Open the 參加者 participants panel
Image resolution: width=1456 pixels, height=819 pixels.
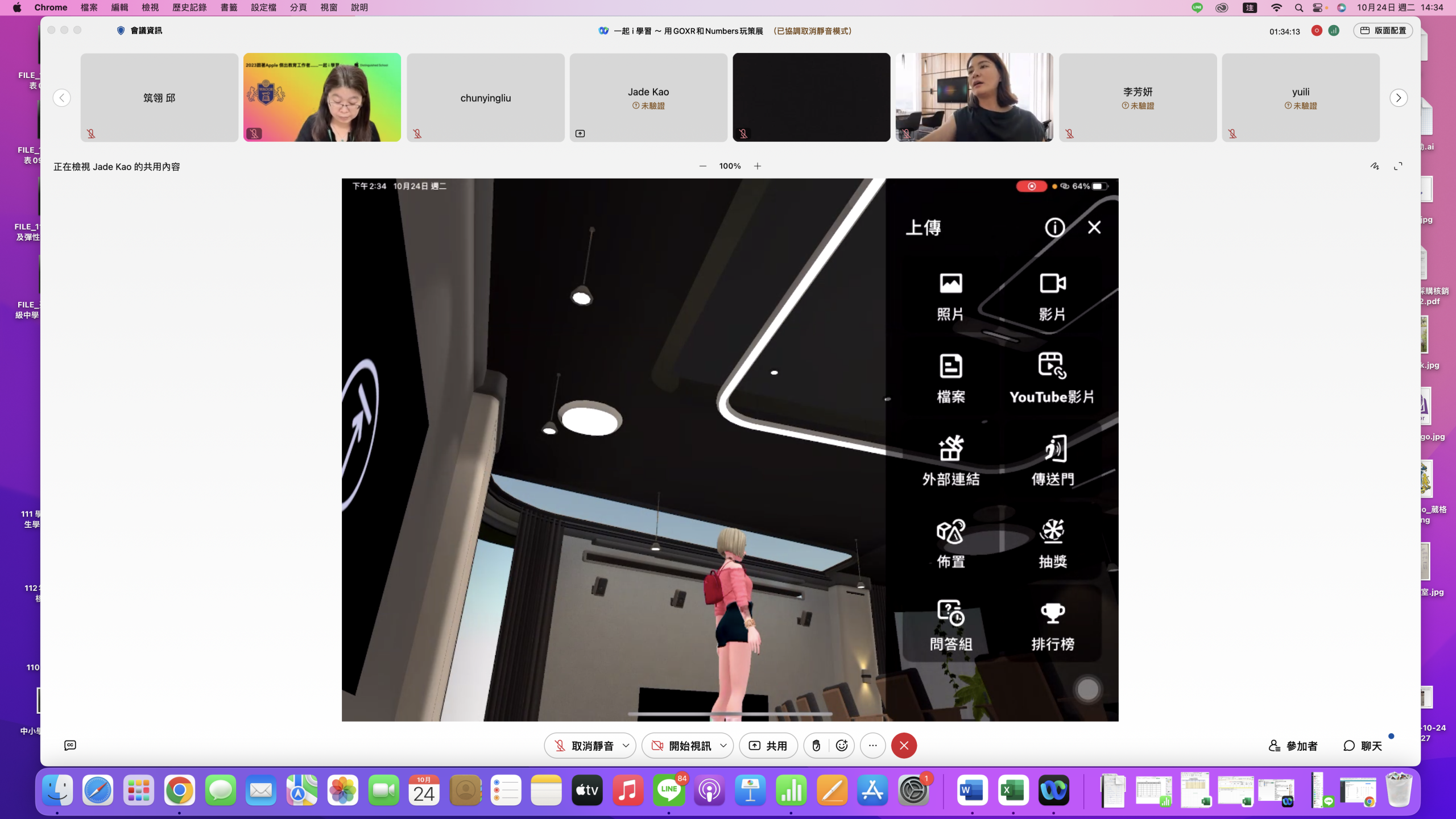[1293, 746]
